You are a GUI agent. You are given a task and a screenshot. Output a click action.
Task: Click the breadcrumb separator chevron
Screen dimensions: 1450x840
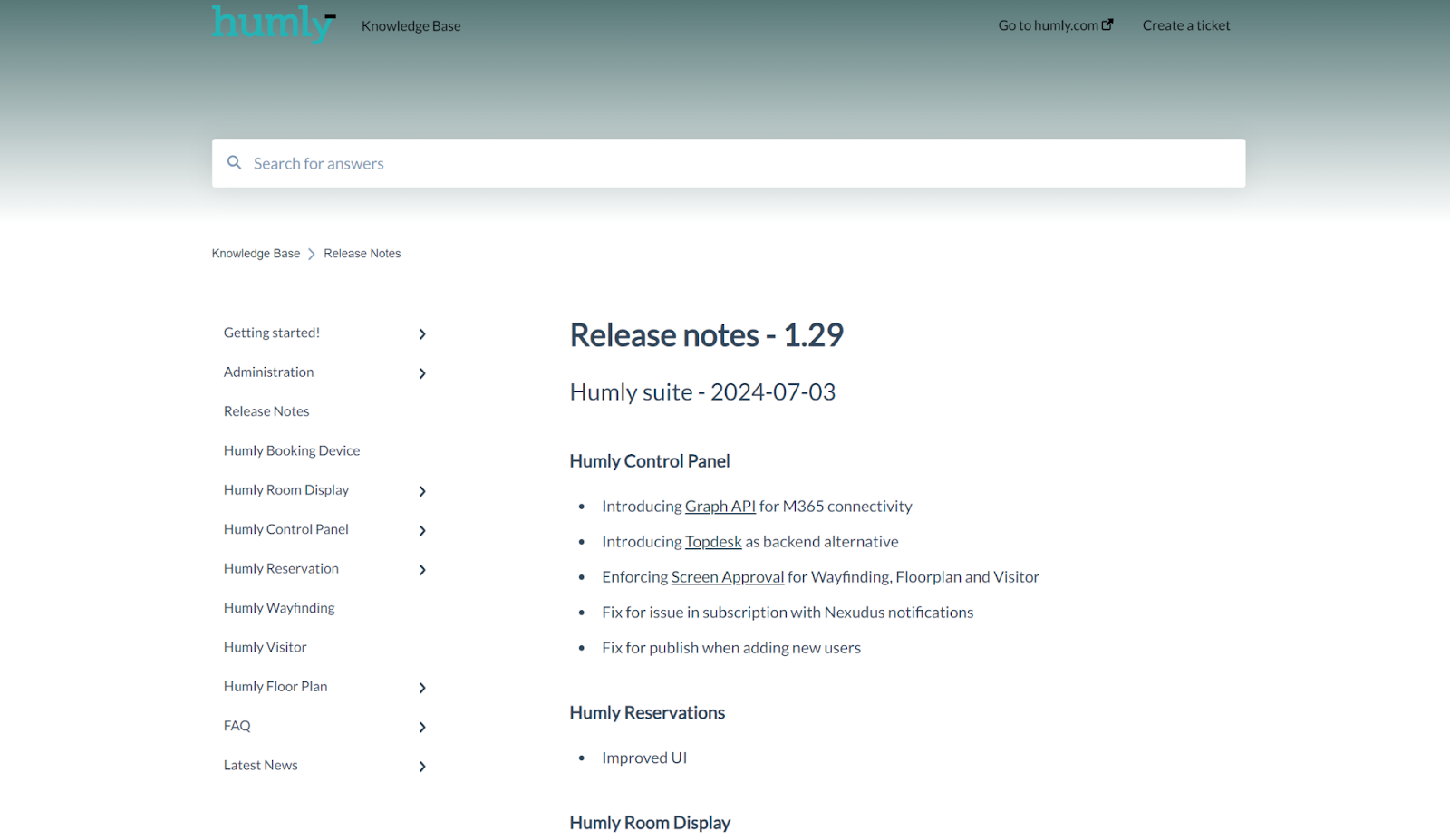click(x=312, y=254)
